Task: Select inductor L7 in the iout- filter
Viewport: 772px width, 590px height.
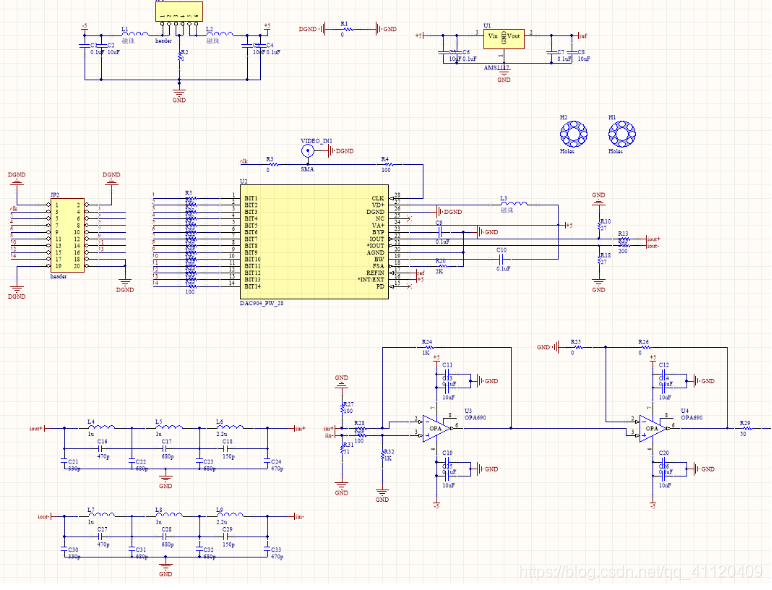Action: coord(101,515)
